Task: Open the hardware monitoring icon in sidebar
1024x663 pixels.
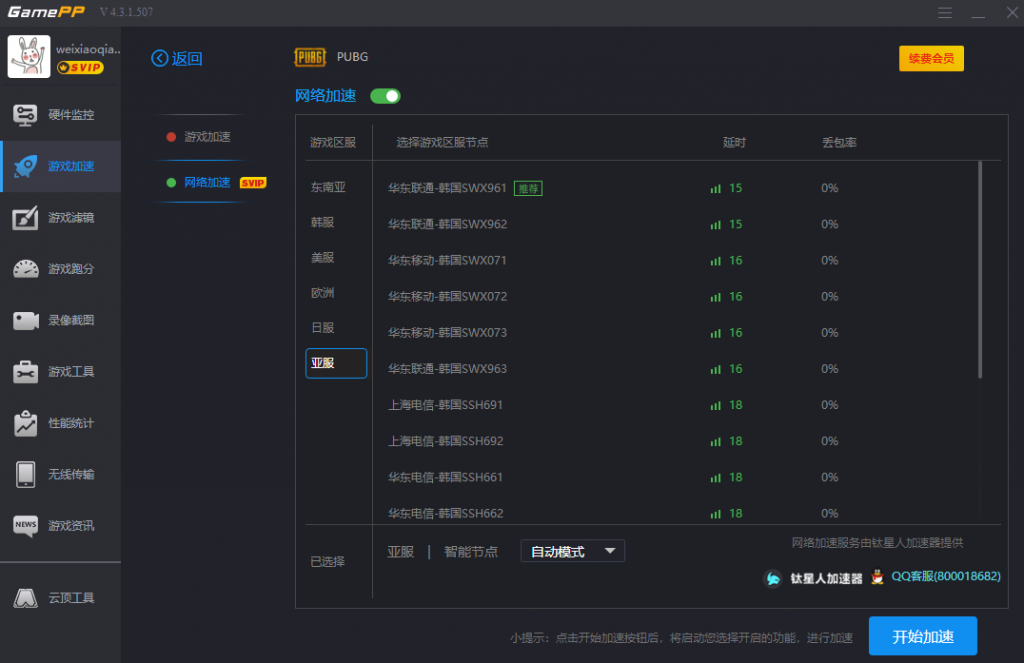Action: (25, 115)
